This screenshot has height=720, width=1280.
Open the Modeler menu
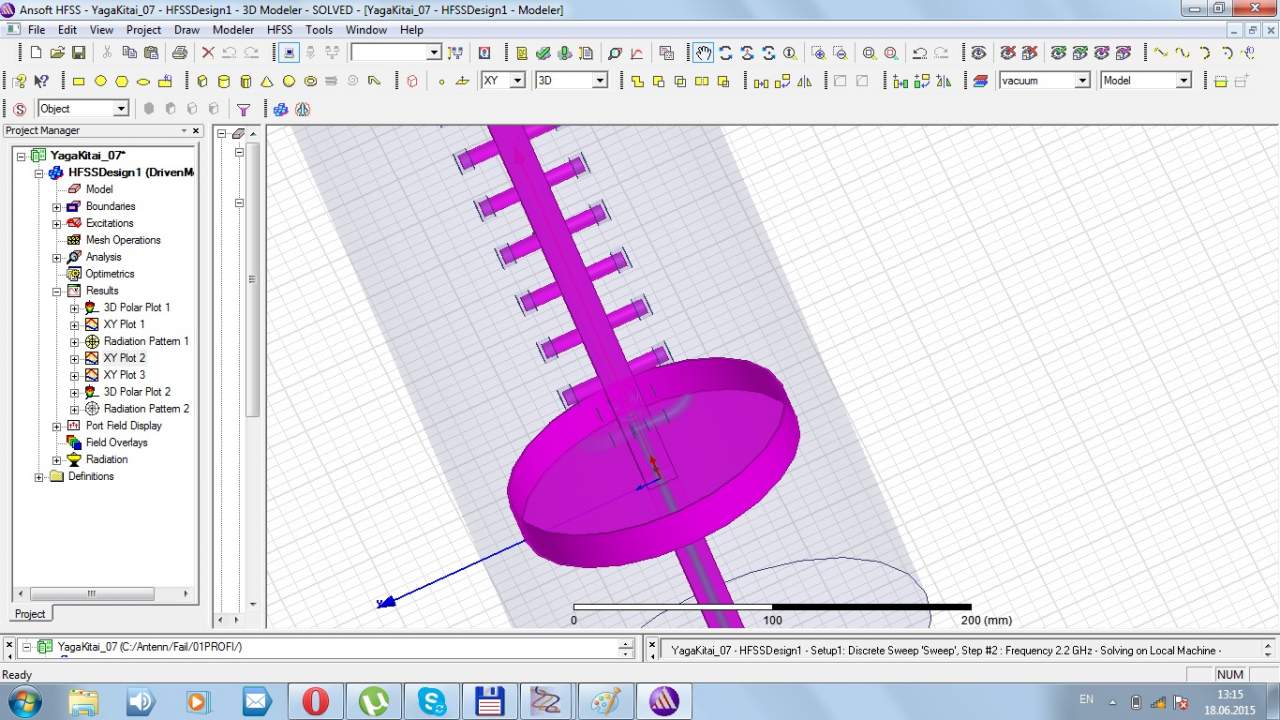click(x=233, y=30)
